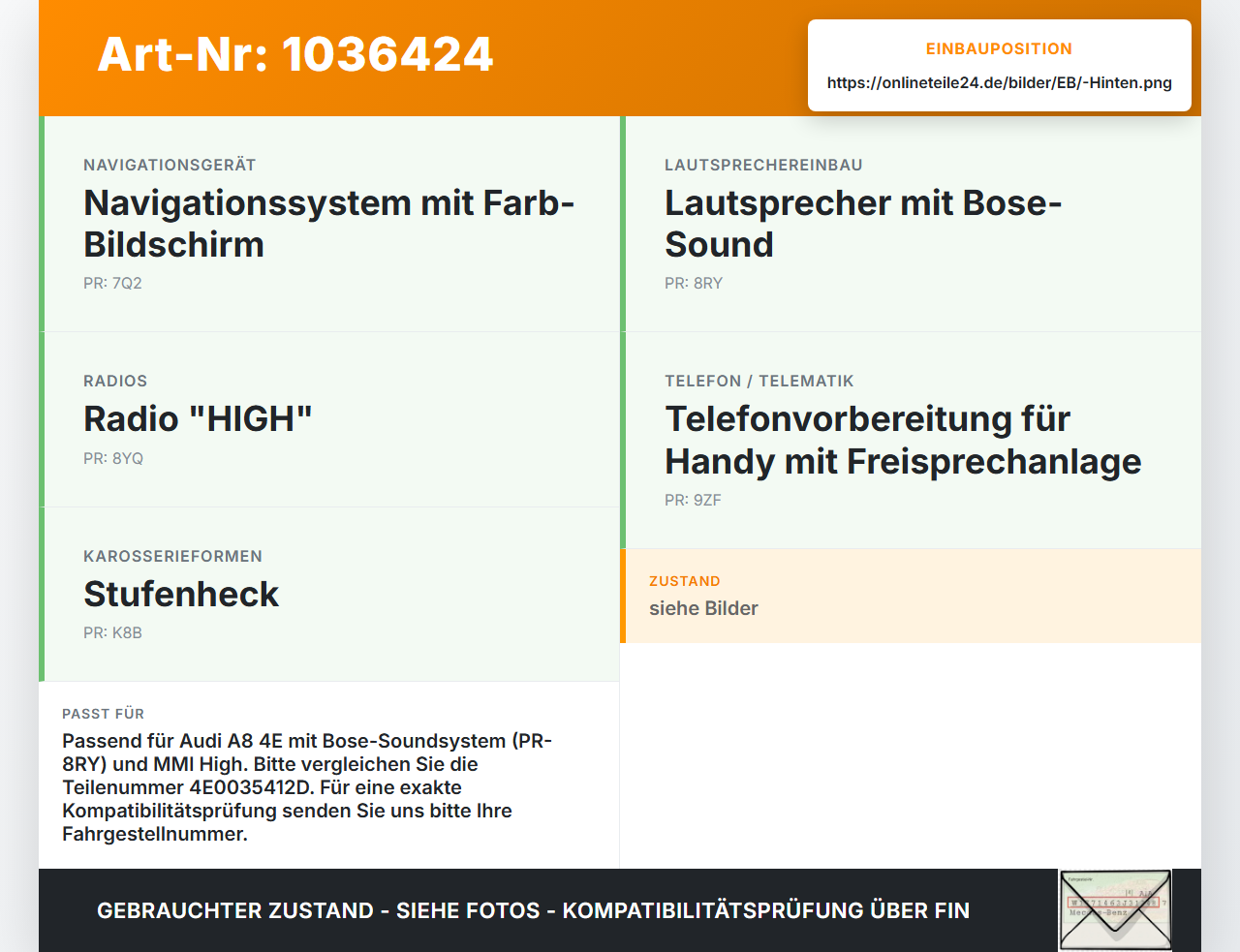Click Telefonvorbereitung für Handy title
The image size is (1240, 952).
click(903, 440)
